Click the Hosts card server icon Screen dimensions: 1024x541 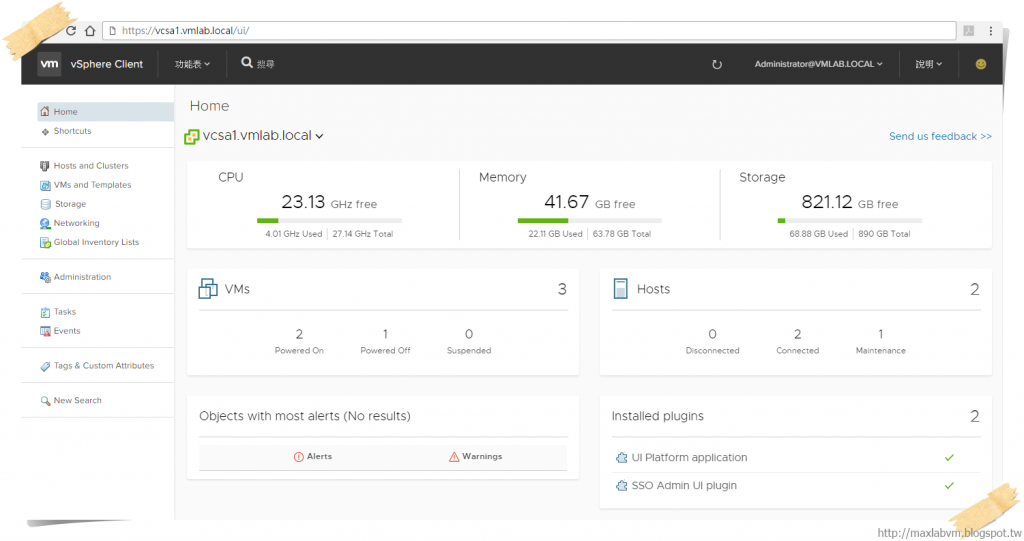click(x=620, y=288)
